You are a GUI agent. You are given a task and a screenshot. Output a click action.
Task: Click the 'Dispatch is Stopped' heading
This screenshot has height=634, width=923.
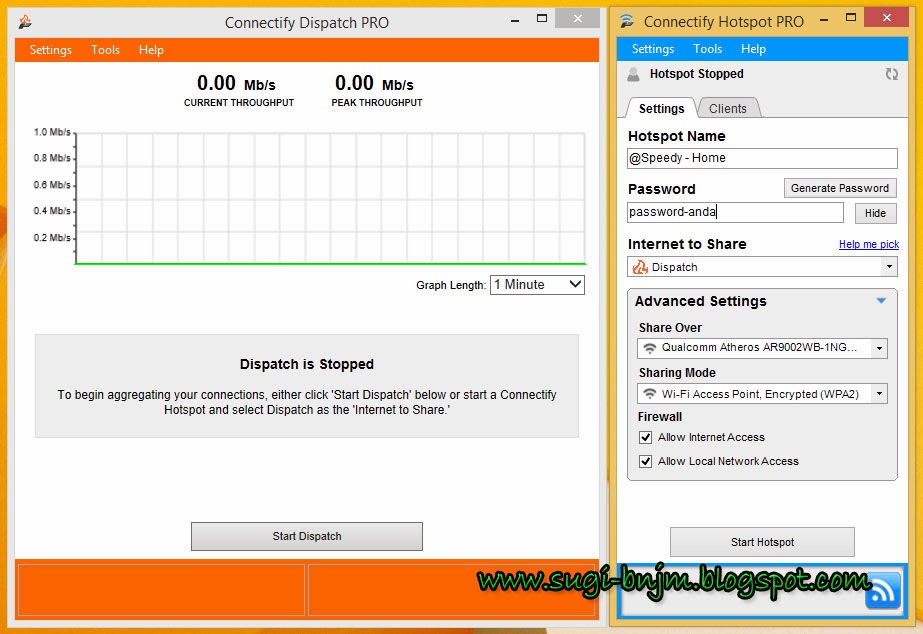click(x=307, y=364)
